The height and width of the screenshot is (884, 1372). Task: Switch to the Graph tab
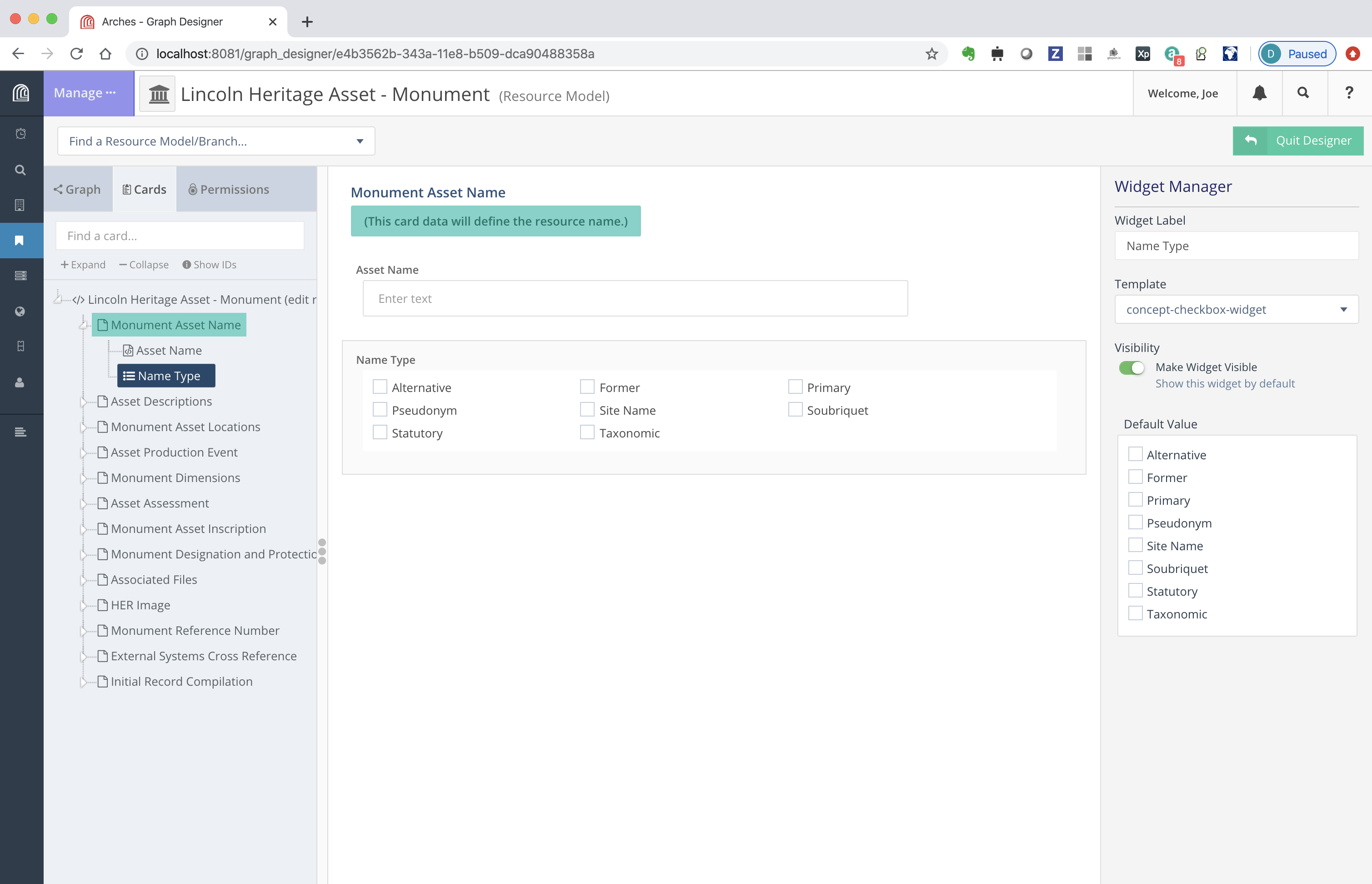(78, 189)
